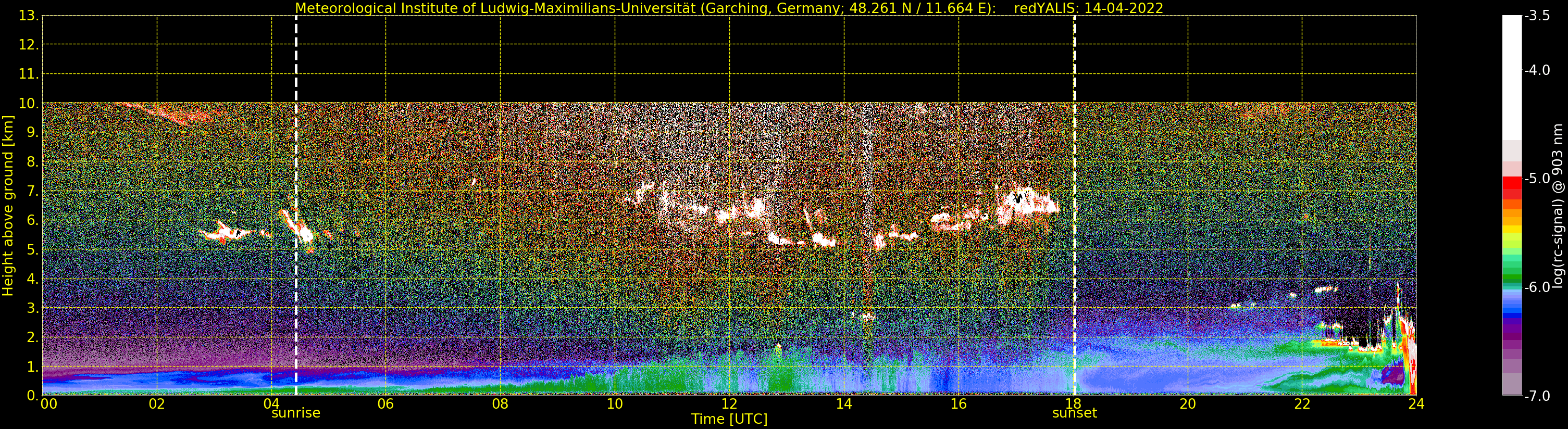Click the deep blue band of the colorbar

pyautogui.click(x=1512, y=317)
